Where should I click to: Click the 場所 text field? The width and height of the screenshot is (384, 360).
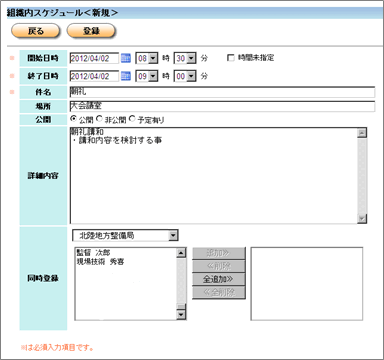coord(222,106)
